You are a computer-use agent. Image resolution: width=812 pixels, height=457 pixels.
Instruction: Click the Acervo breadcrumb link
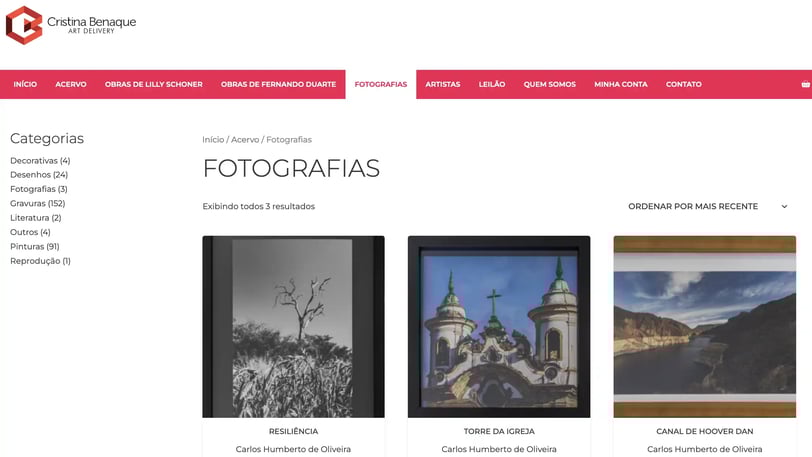click(x=245, y=140)
